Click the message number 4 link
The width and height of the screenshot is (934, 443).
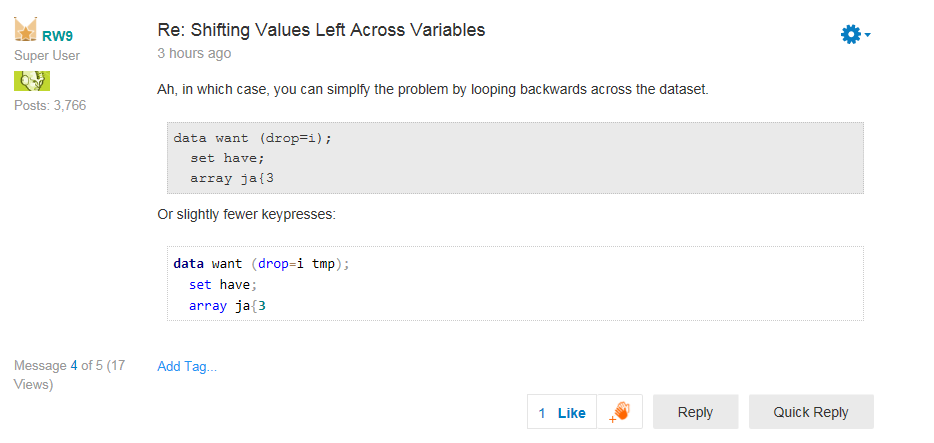click(74, 365)
